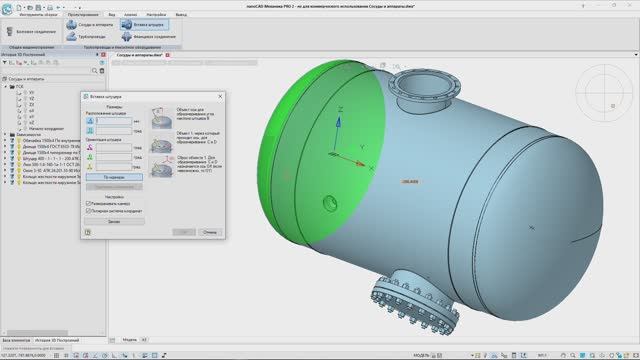
Task: Expand the Люк 500 tree node
Action: click(6, 164)
